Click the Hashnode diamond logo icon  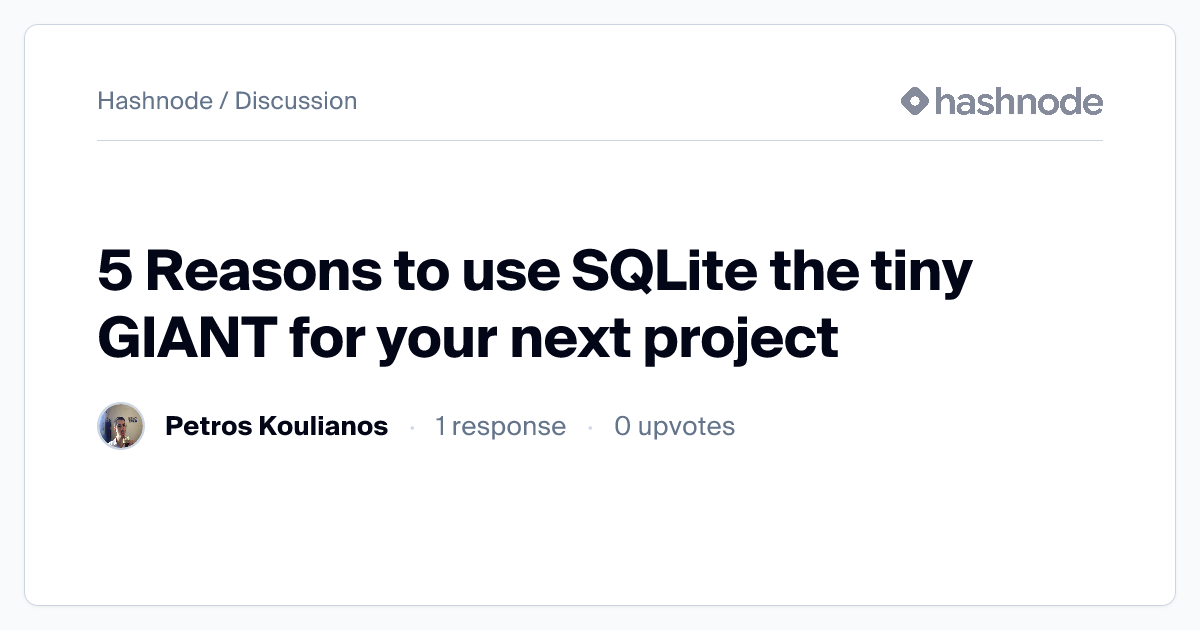915,101
